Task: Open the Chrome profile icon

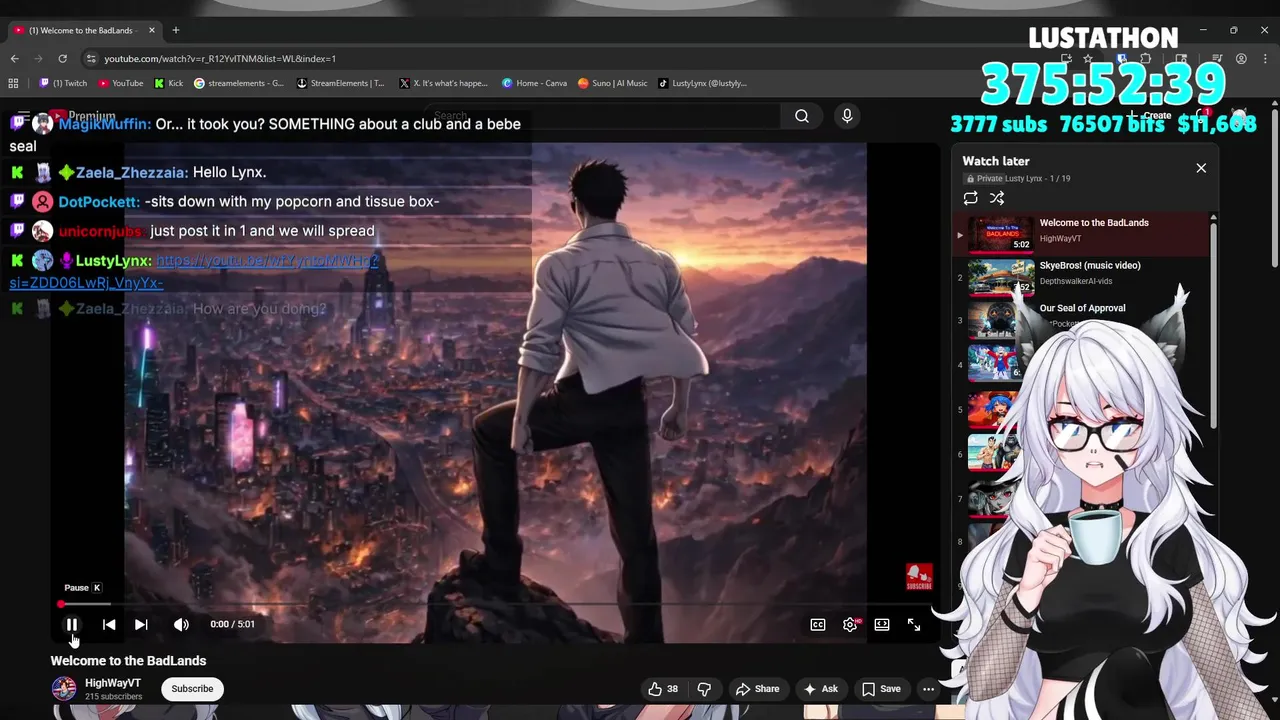Action: [x=1241, y=59]
